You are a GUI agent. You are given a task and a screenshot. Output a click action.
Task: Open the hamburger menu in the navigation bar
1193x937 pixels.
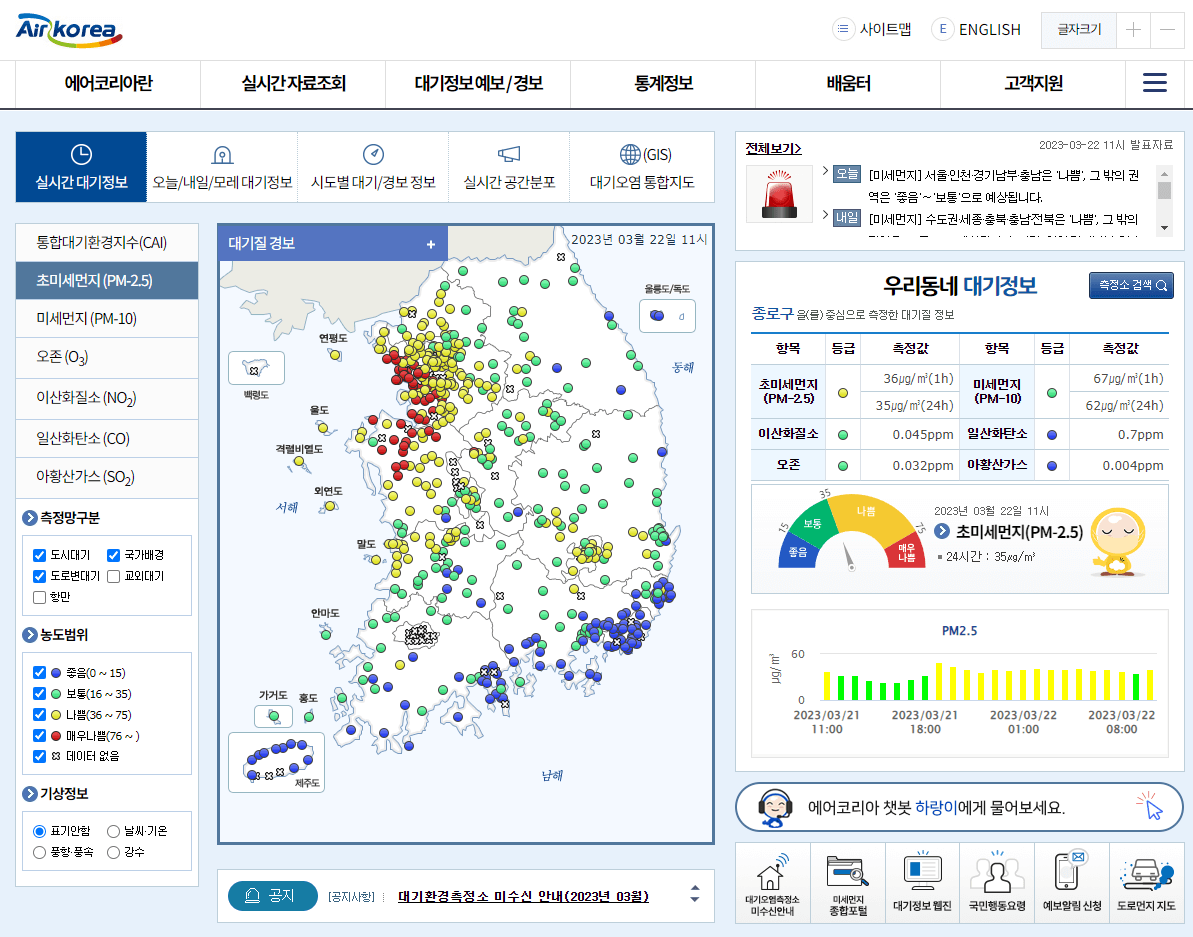[1156, 83]
